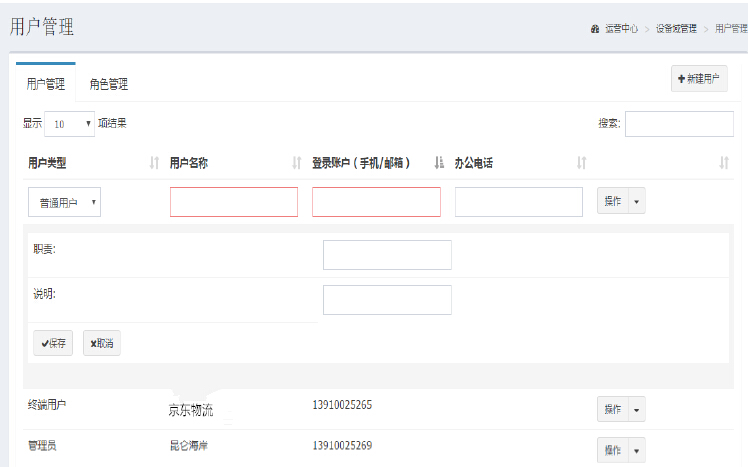Focus the 用户名称 text field
The width and height of the screenshot is (748, 467).
tap(234, 202)
